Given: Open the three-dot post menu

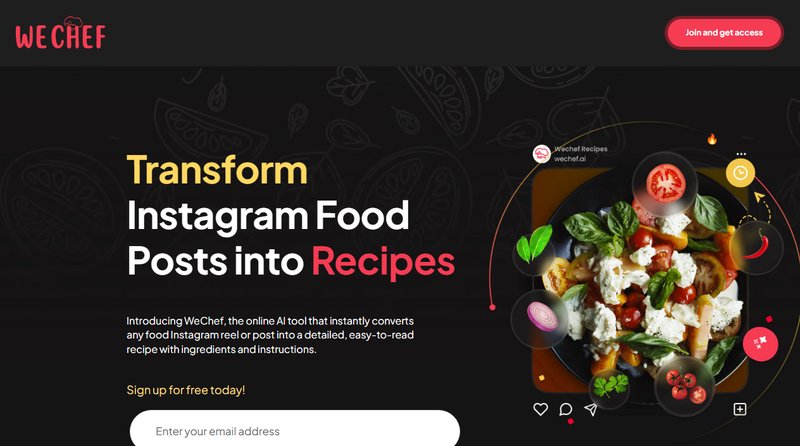Looking at the screenshot, I should [x=741, y=154].
